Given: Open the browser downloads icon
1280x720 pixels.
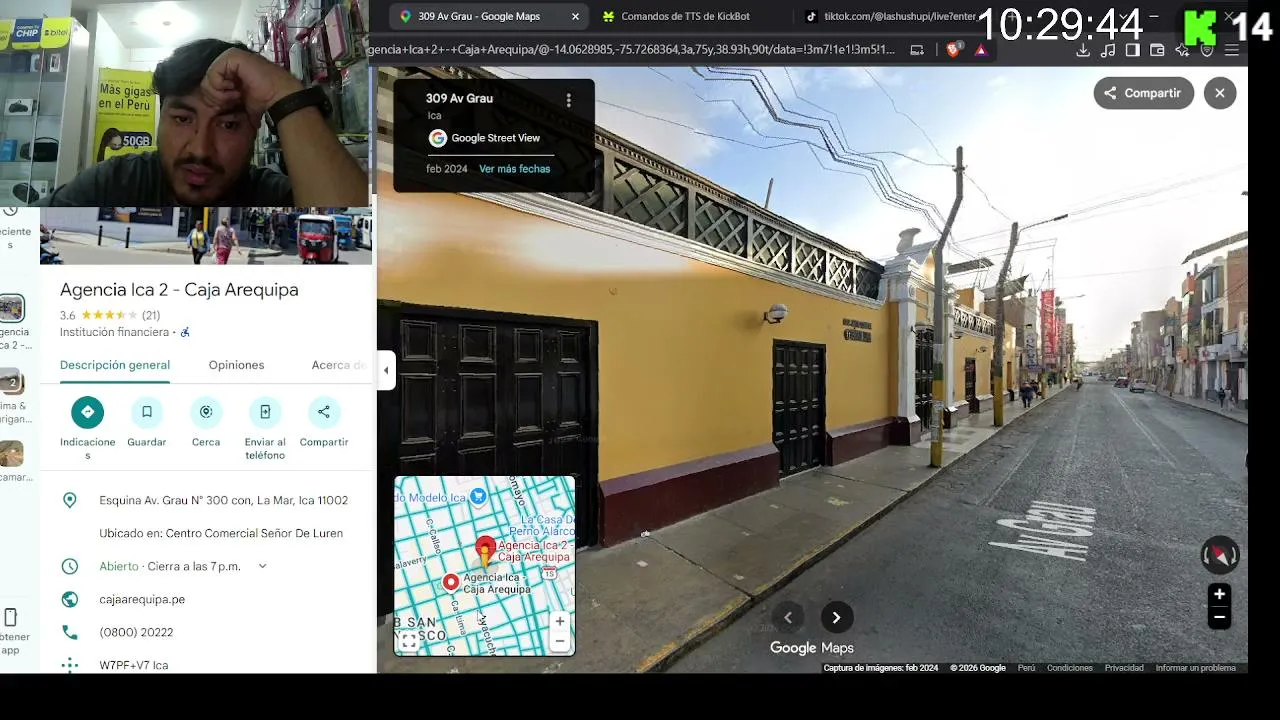Looking at the screenshot, I should pyautogui.click(x=1083, y=50).
